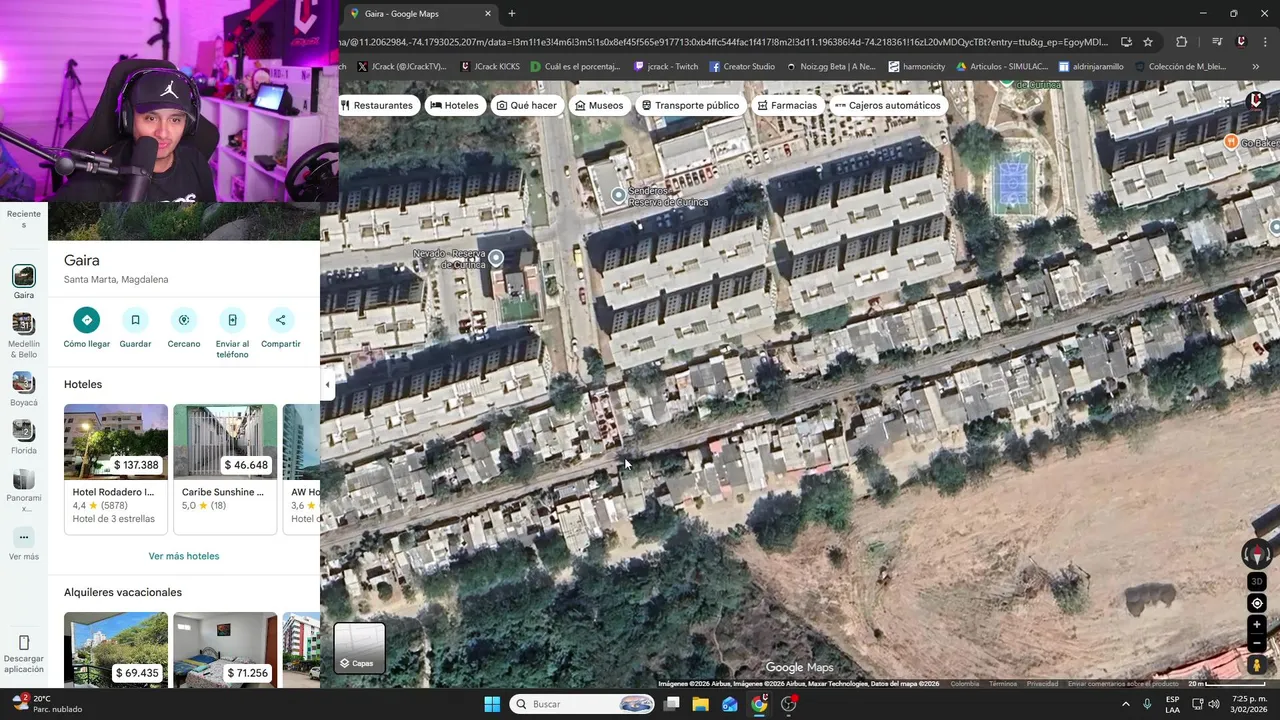Image resolution: width=1280 pixels, height=720 pixels.
Task: Click the my location target icon
Action: pyautogui.click(x=1257, y=603)
